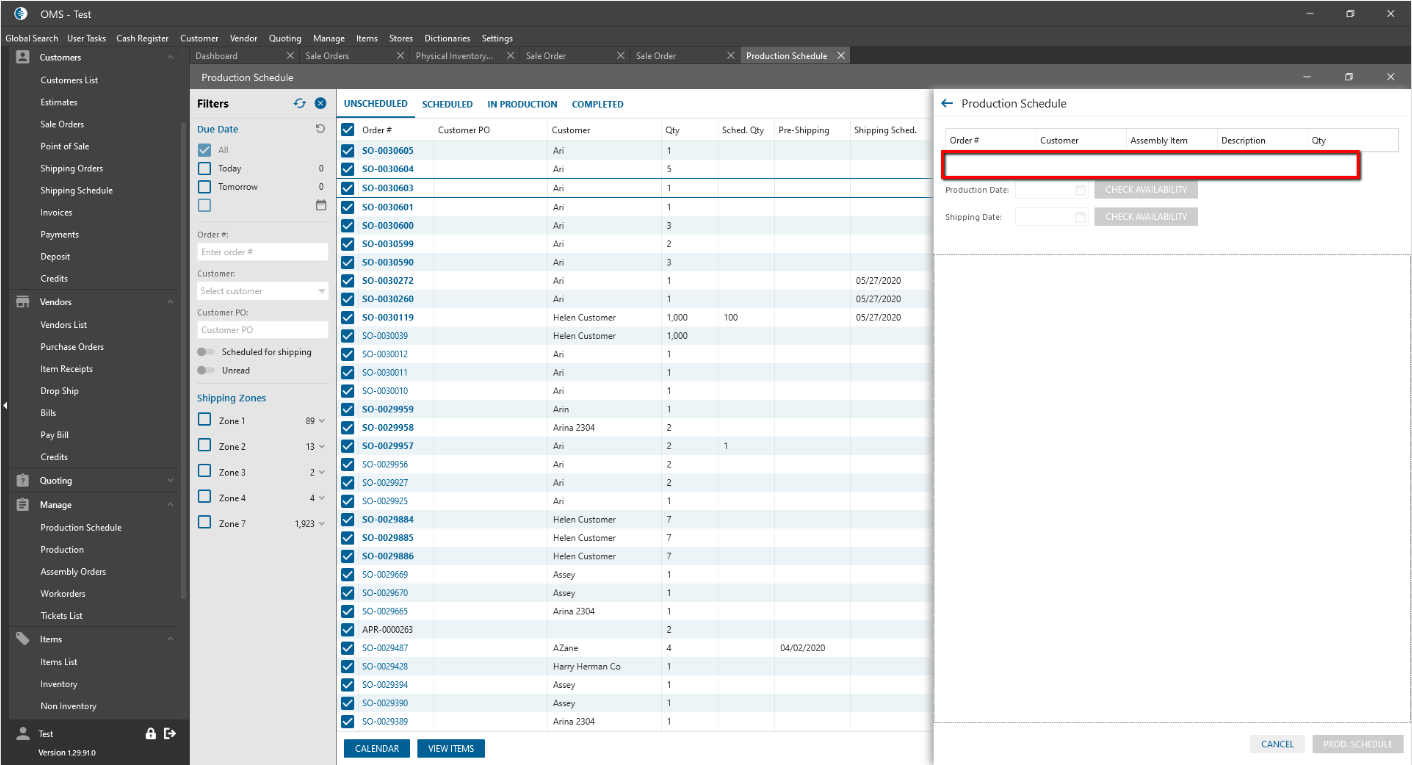
Task: Enable the Zone 1 shipping zone checkbox
Action: pyautogui.click(x=205, y=421)
